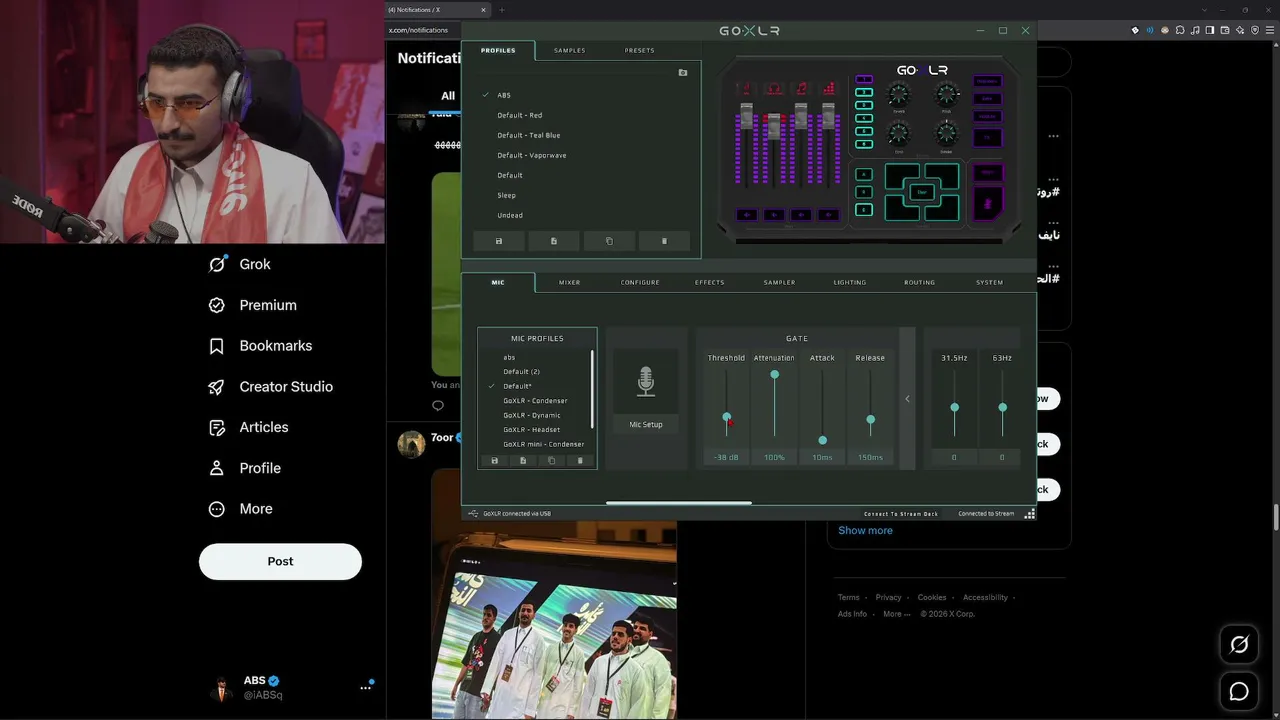Click the music note icon above third fader
Screen dimensions: 1280x720
pyautogui.click(x=801, y=88)
